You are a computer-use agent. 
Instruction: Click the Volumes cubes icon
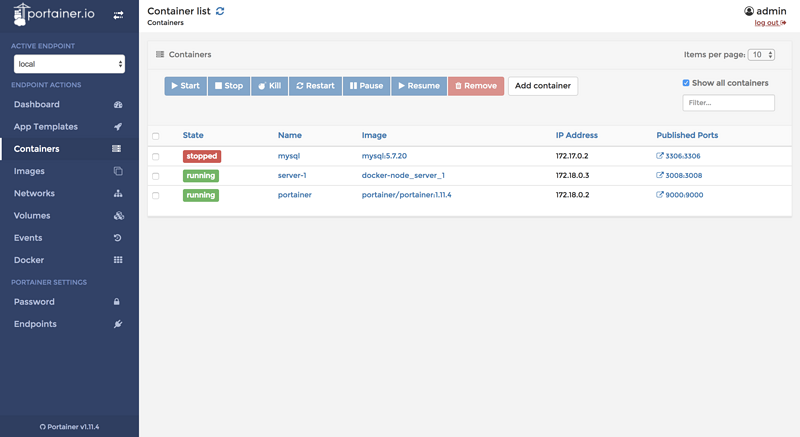point(118,216)
